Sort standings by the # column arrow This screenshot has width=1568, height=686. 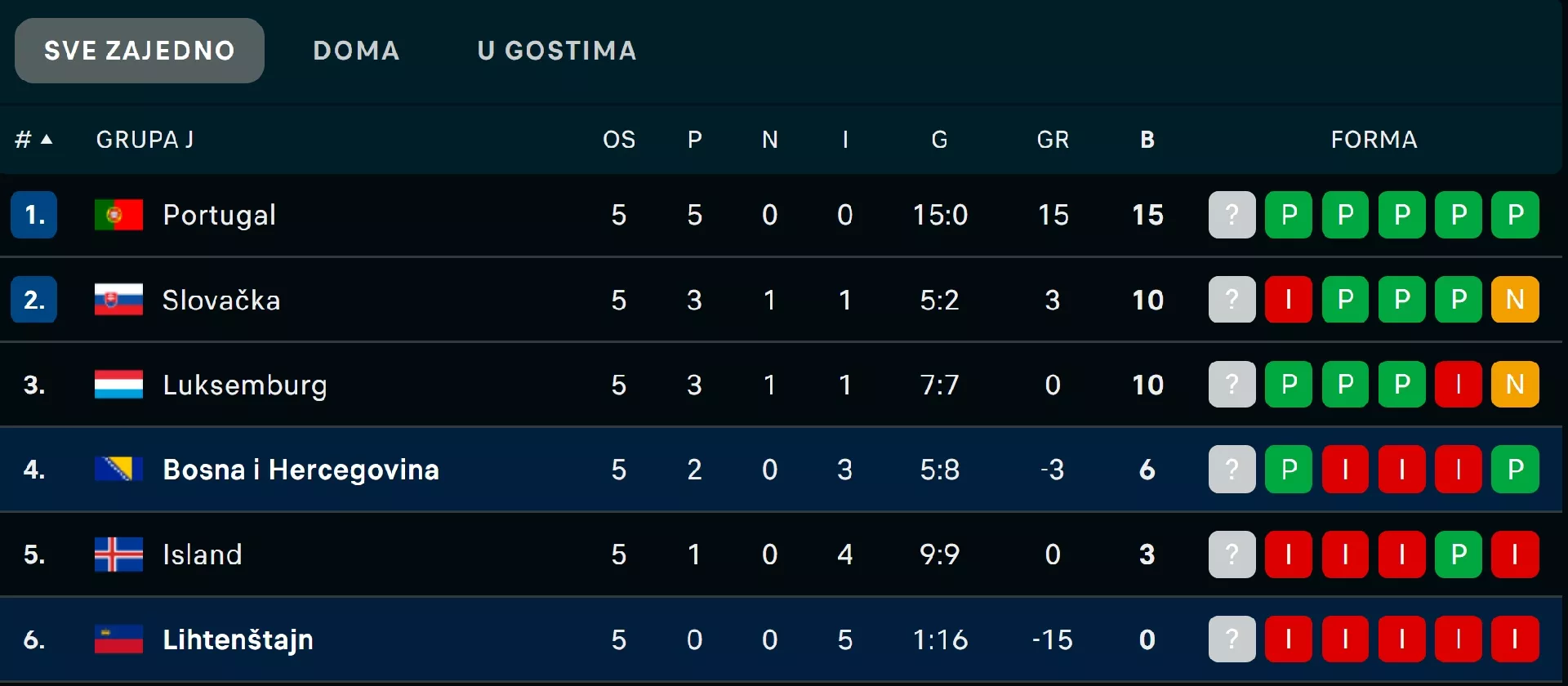[x=47, y=140]
